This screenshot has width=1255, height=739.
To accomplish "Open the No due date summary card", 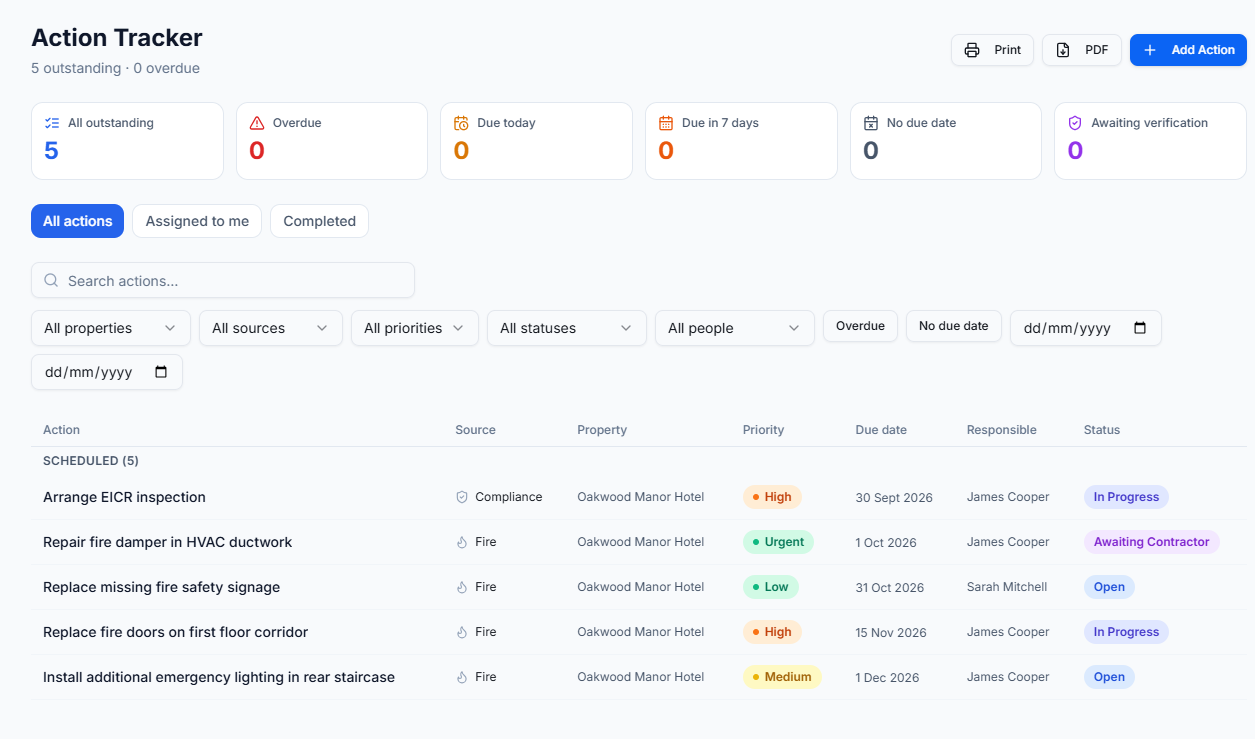I will (946, 141).
